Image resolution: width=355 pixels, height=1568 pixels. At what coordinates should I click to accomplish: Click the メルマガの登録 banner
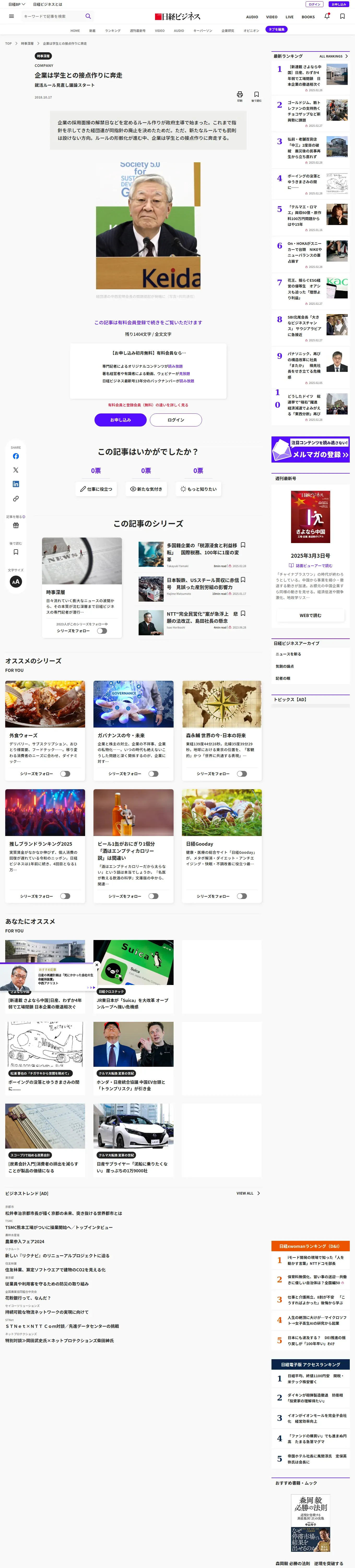[310, 449]
